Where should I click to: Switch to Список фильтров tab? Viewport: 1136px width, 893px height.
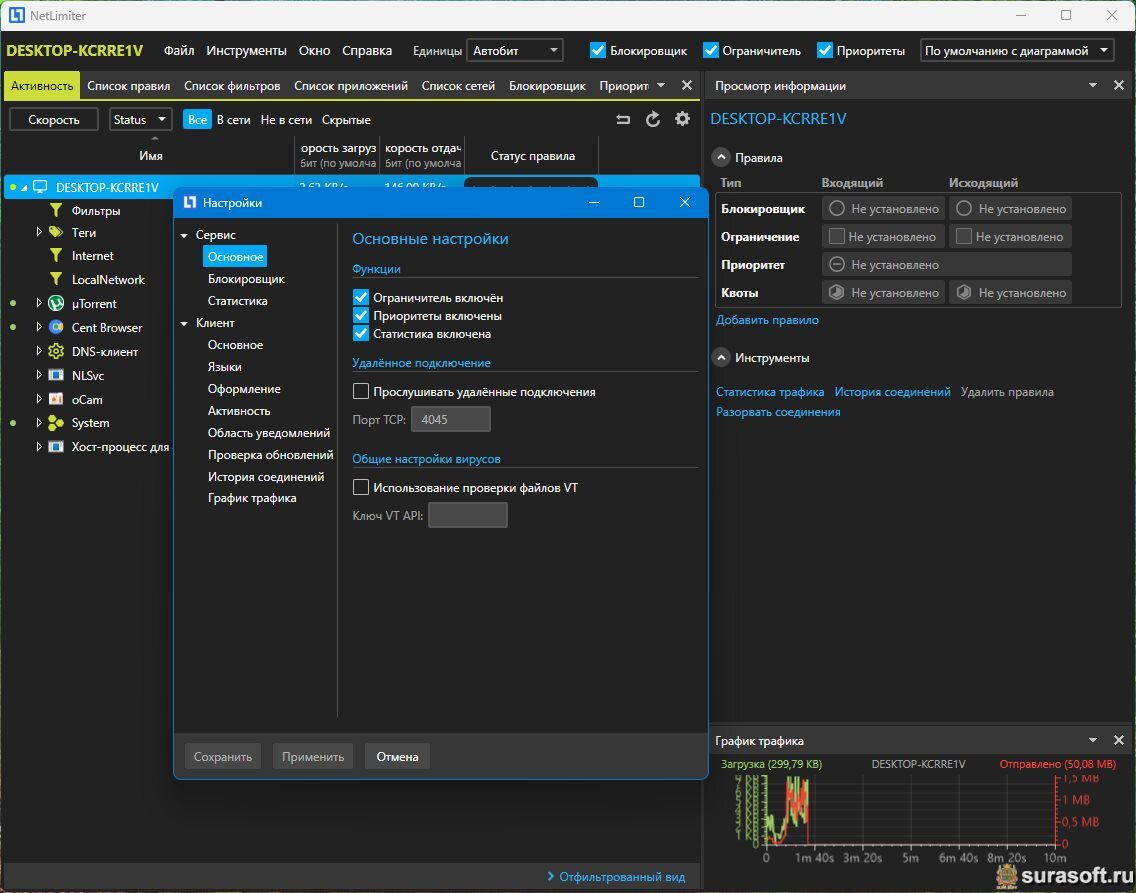point(232,85)
